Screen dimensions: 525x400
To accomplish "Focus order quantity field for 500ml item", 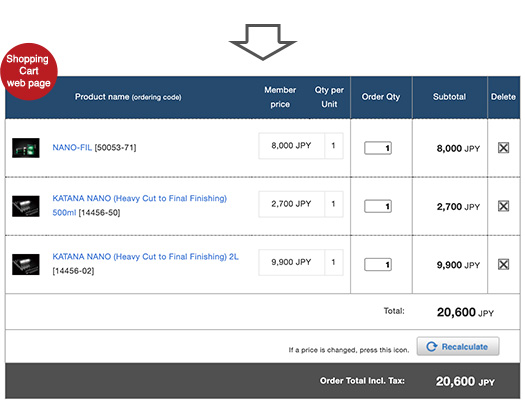I will (x=378, y=206).
